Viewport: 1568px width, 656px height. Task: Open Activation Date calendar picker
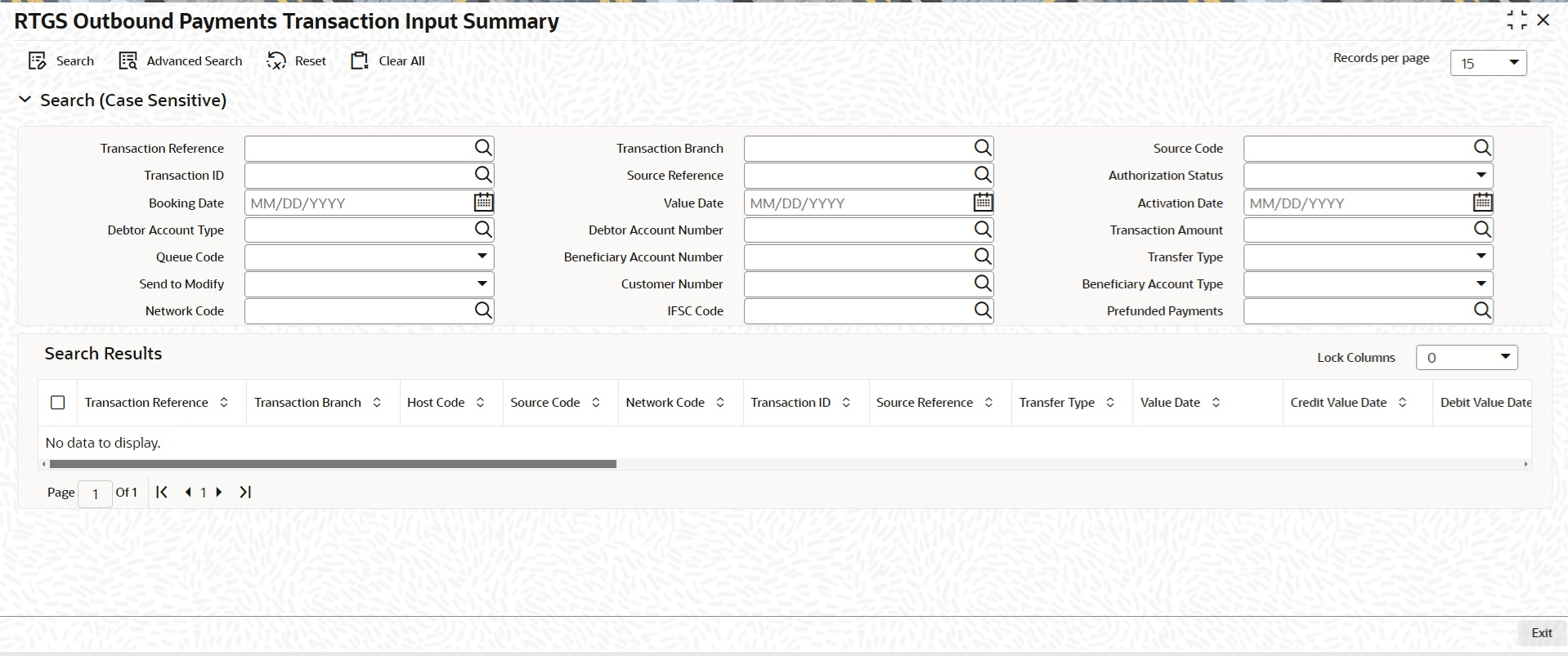(x=1482, y=202)
